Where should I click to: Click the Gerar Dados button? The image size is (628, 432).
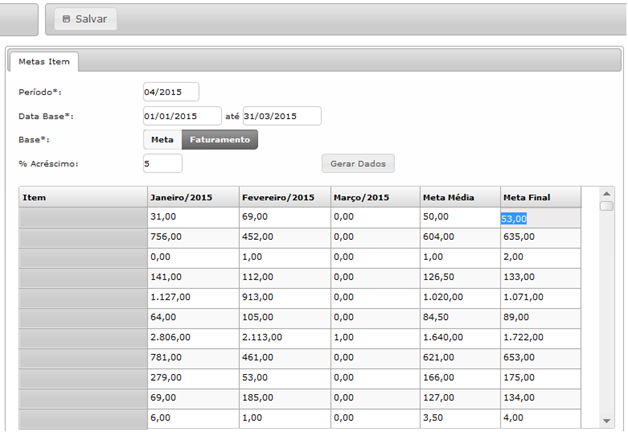tap(358, 163)
